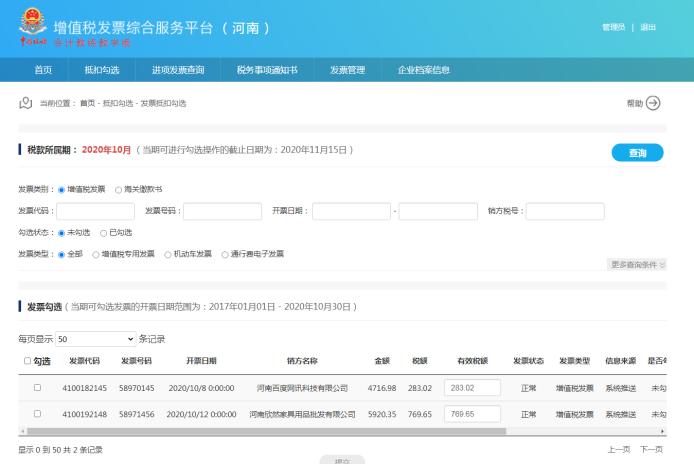This screenshot has height=464, width=694.
Task: Open the records-per-page dropdown showing 50
Action: click(96, 339)
